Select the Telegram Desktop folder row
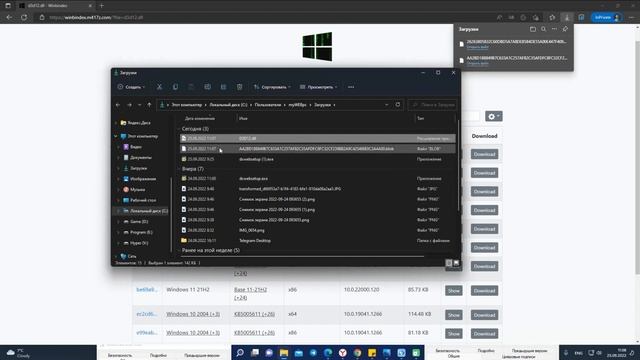This screenshot has width=640, height=360. click(318, 240)
